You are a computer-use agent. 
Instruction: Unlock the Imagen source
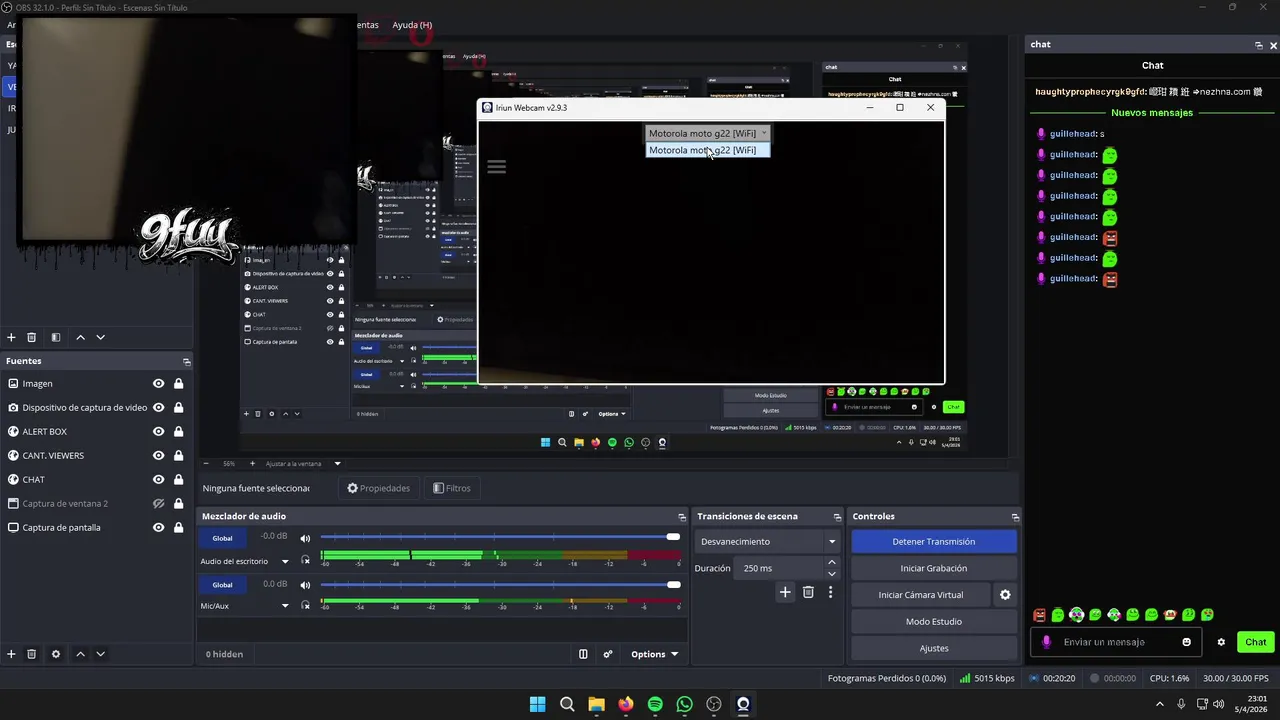click(x=178, y=384)
